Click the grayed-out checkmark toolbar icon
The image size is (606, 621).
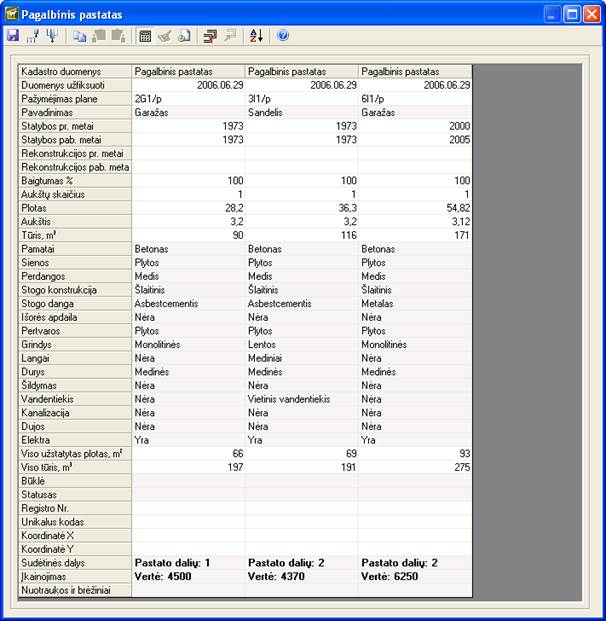pyautogui.click(x=164, y=36)
